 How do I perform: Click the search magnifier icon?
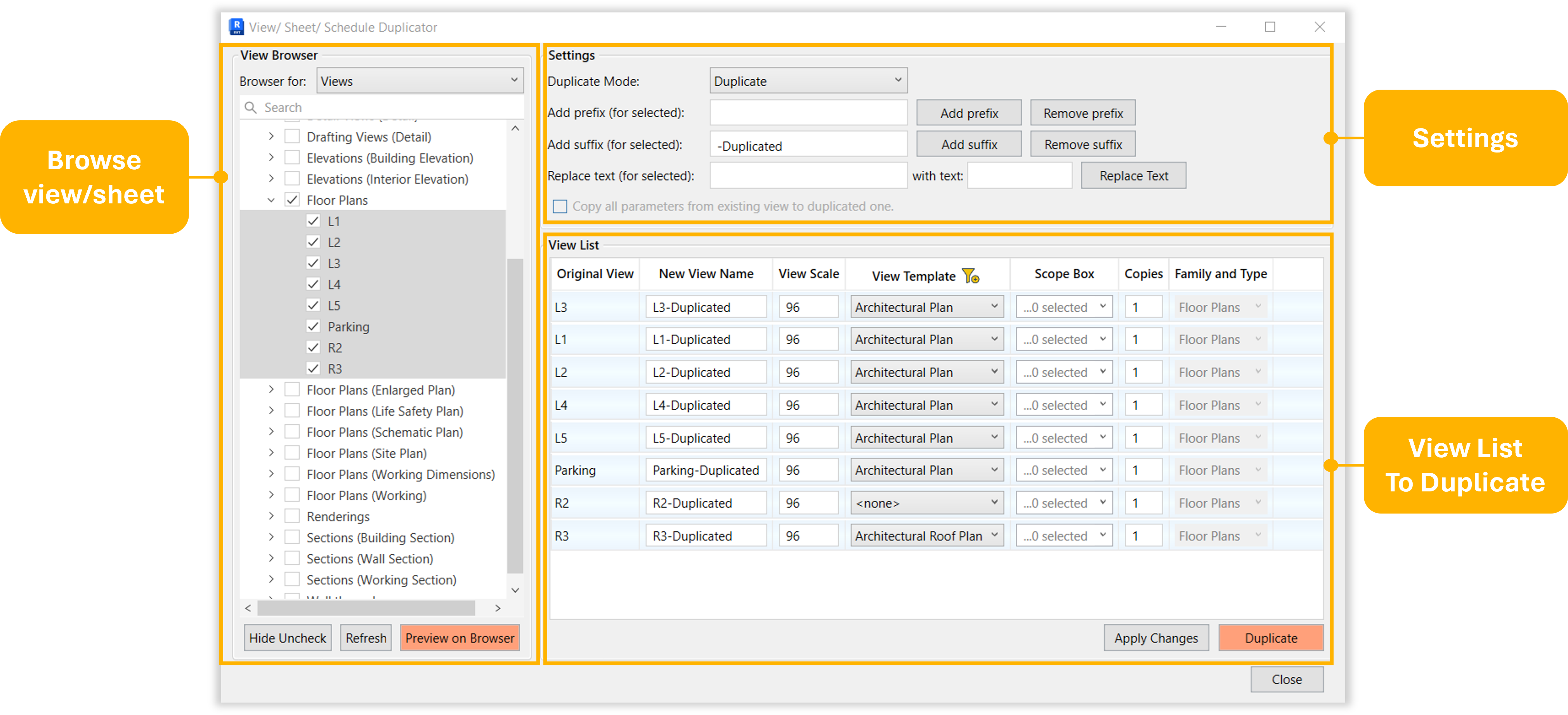250,107
